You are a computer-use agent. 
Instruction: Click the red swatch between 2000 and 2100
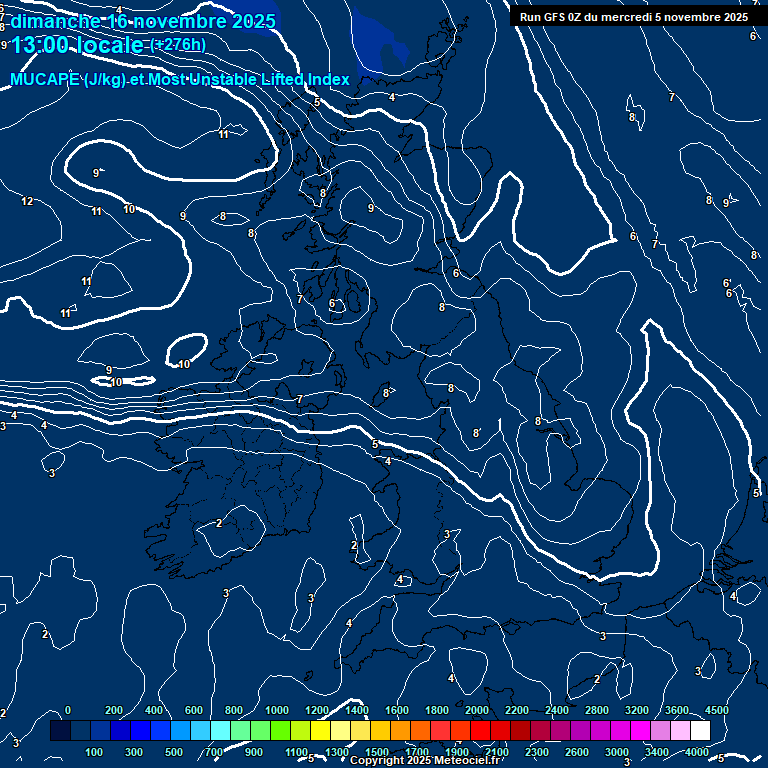pyautogui.click(x=480, y=731)
